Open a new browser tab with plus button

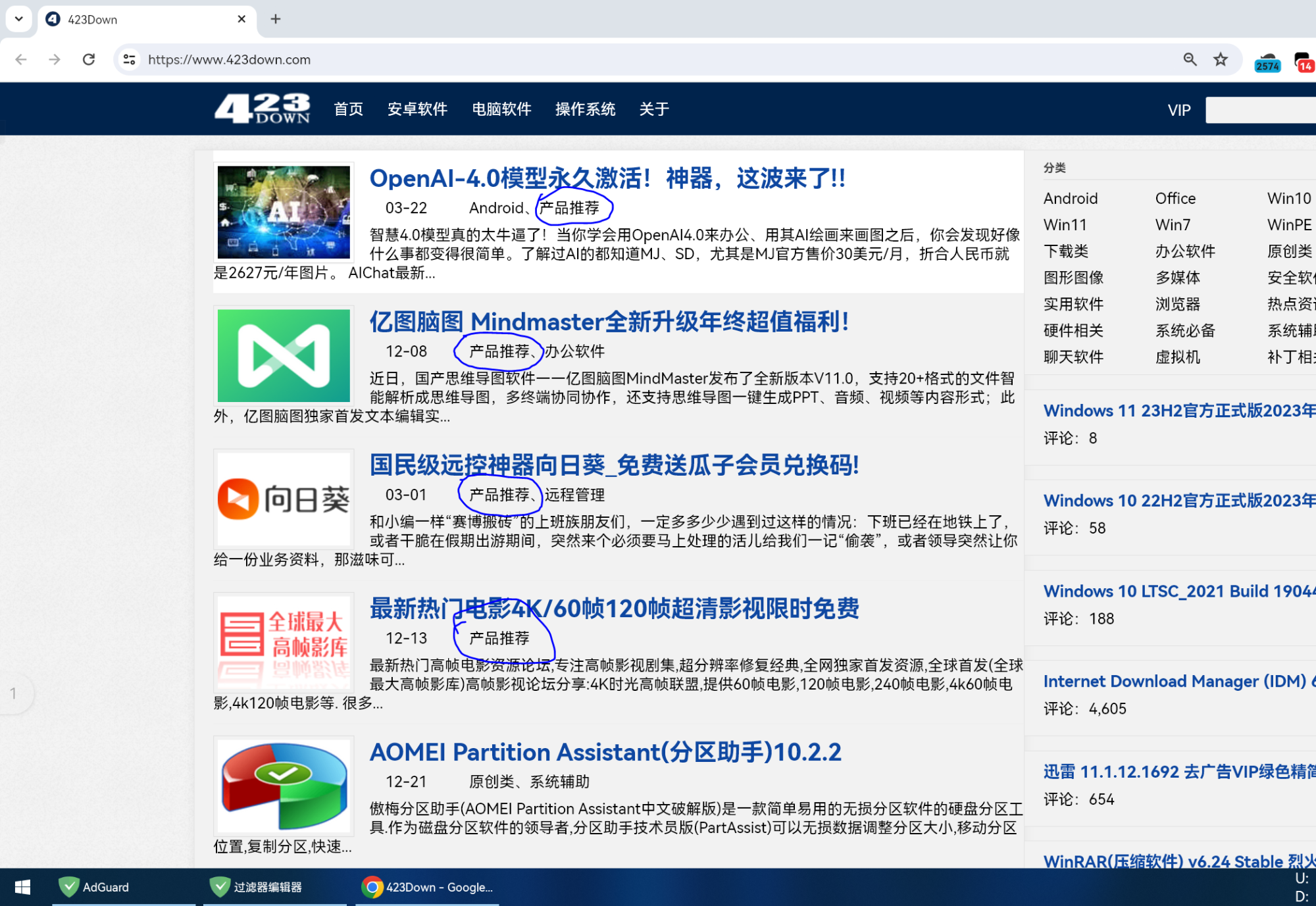pos(276,19)
